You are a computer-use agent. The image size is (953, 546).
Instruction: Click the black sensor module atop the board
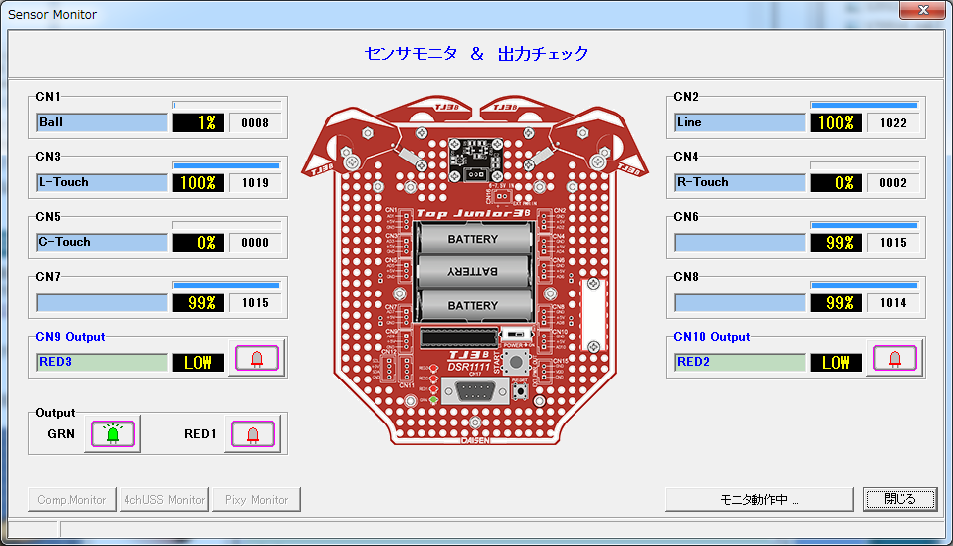click(475, 160)
